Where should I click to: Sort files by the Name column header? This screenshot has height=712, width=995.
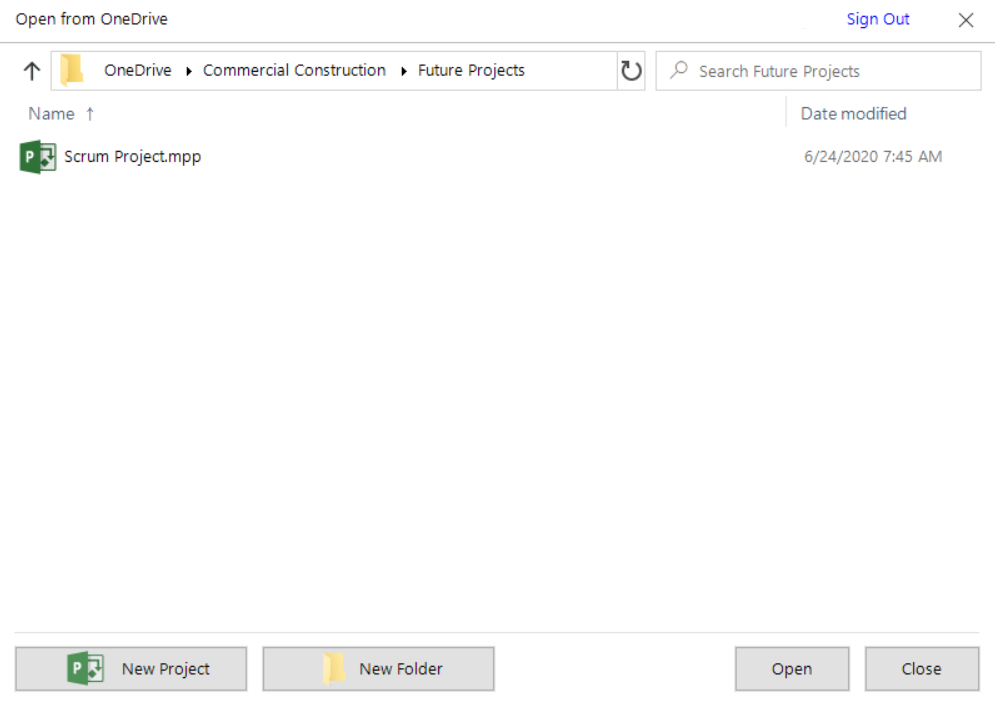pos(52,114)
